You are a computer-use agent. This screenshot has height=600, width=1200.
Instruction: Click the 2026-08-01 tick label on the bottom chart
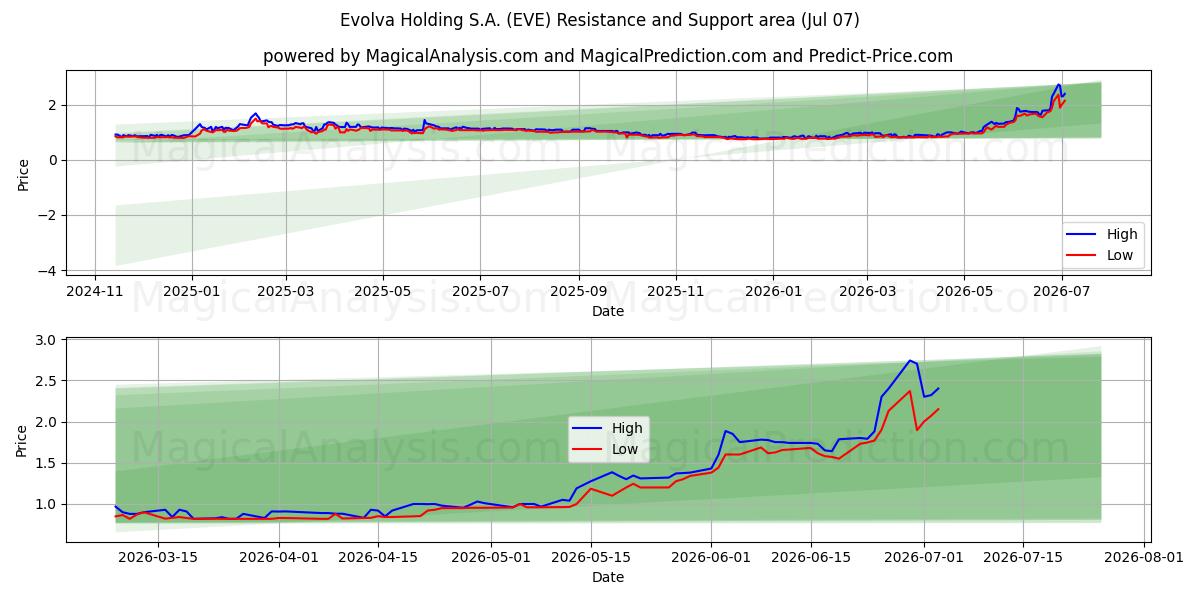point(1142,558)
